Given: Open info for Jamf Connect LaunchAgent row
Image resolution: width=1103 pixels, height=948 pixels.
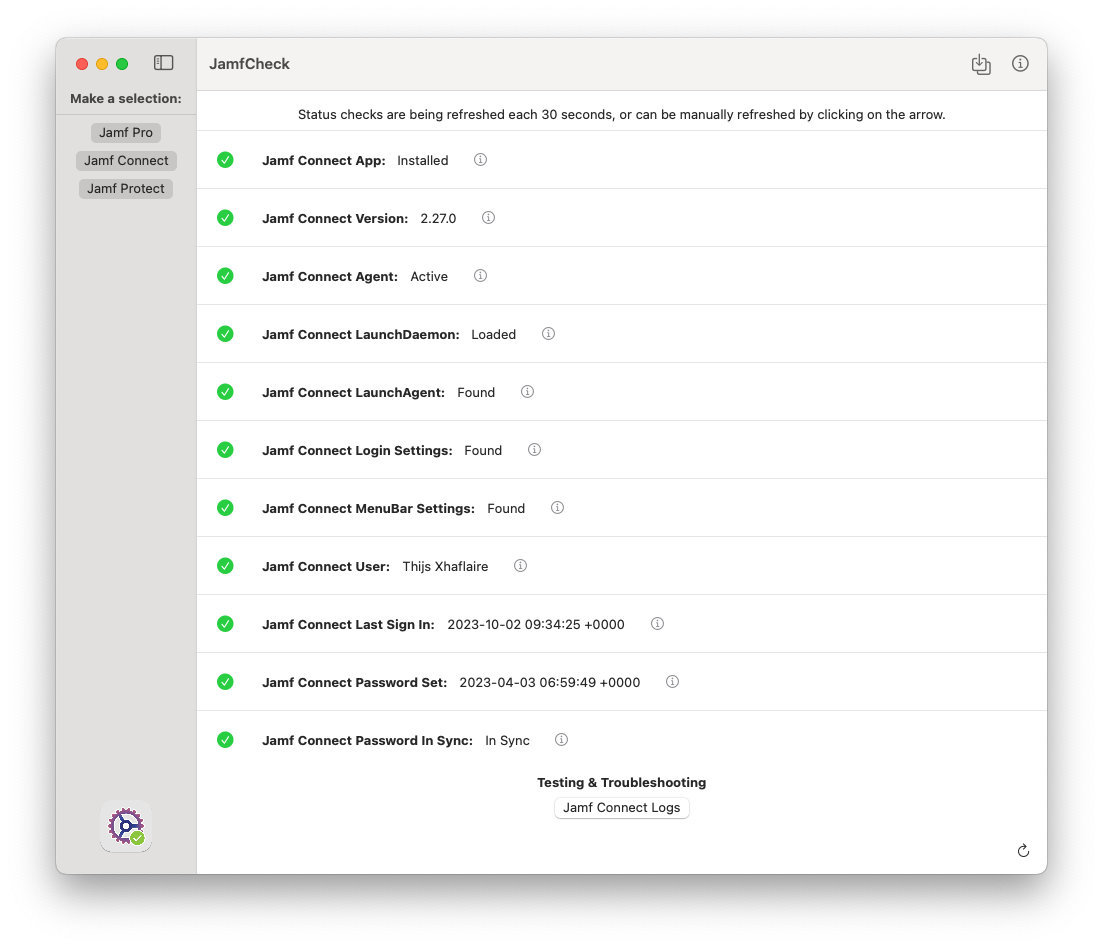Looking at the screenshot, I should tap(527, 392).
